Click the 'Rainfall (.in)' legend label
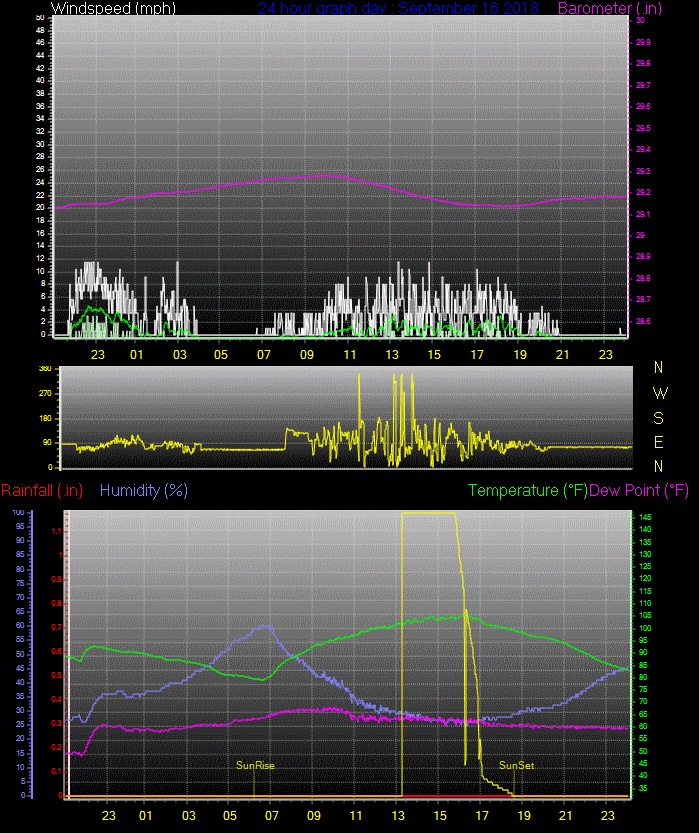The image size is (699, 833). pyautogui.click(x=42, y=490)
